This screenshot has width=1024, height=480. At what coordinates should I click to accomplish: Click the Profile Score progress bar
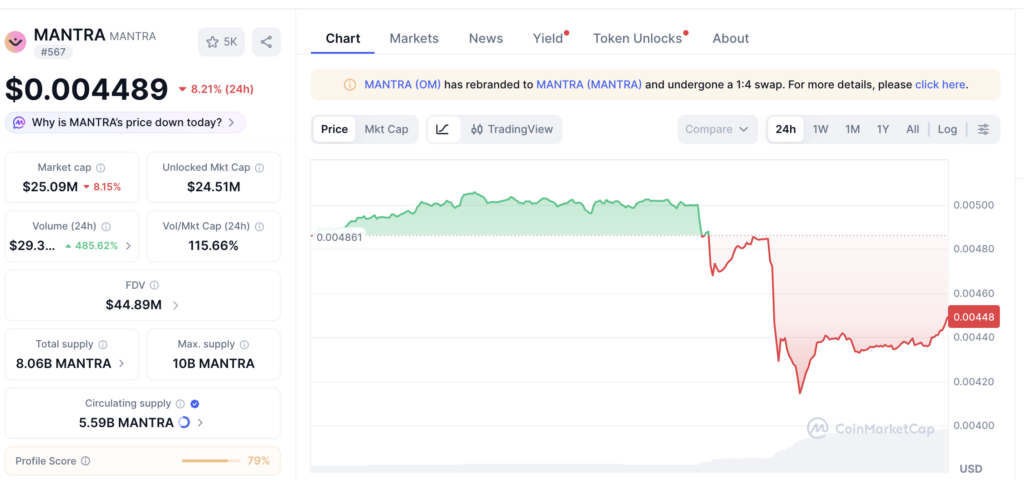coord(210,461)
